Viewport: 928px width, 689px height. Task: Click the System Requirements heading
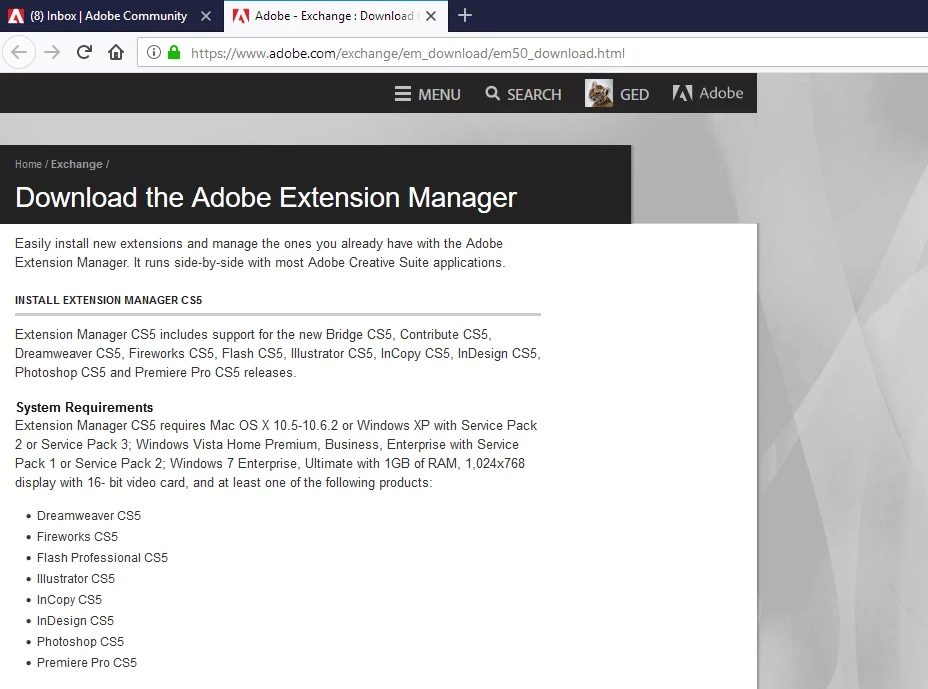tap(85, 407)
